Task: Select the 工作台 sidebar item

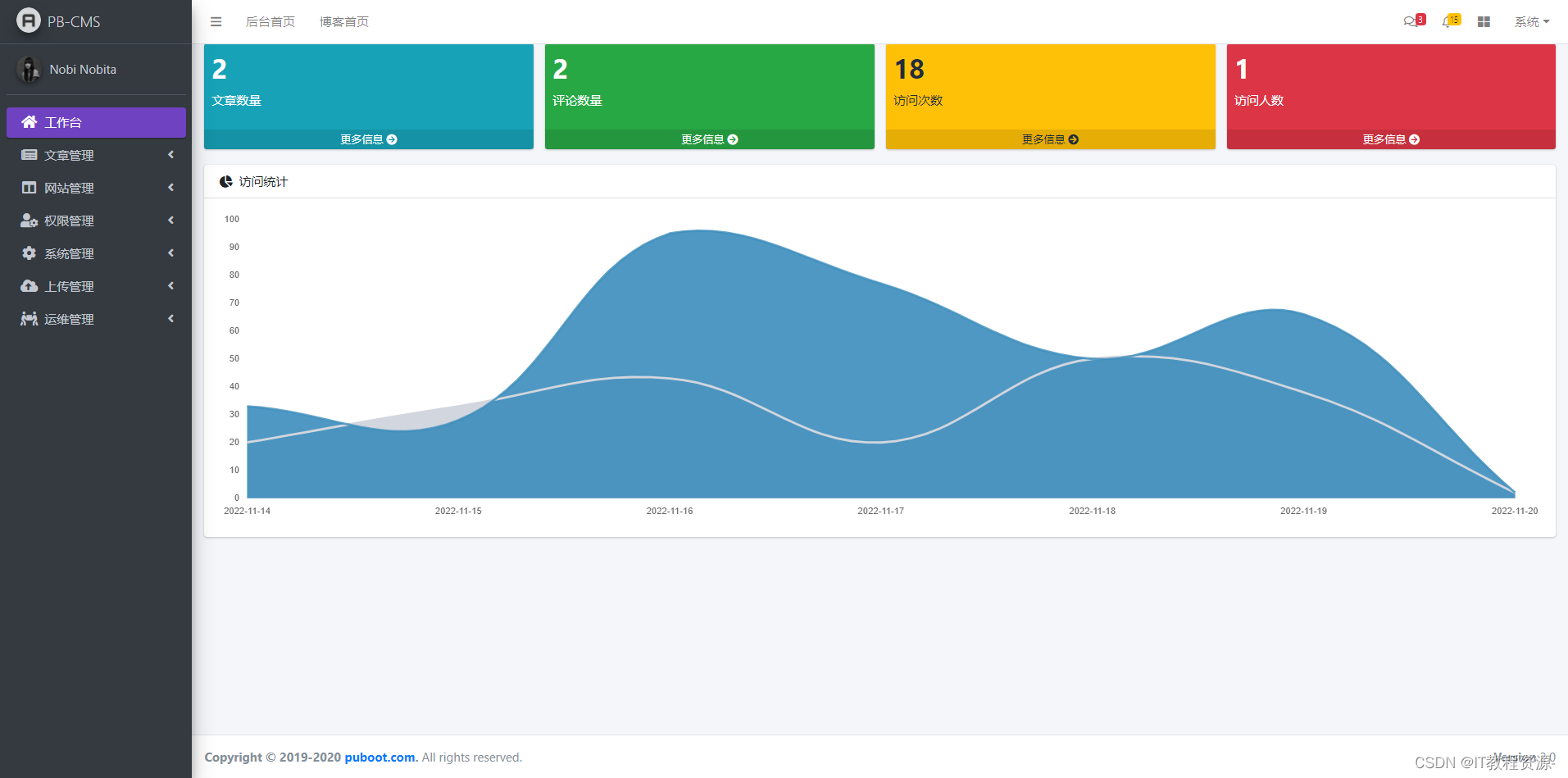Action: (x=96, y=122)
